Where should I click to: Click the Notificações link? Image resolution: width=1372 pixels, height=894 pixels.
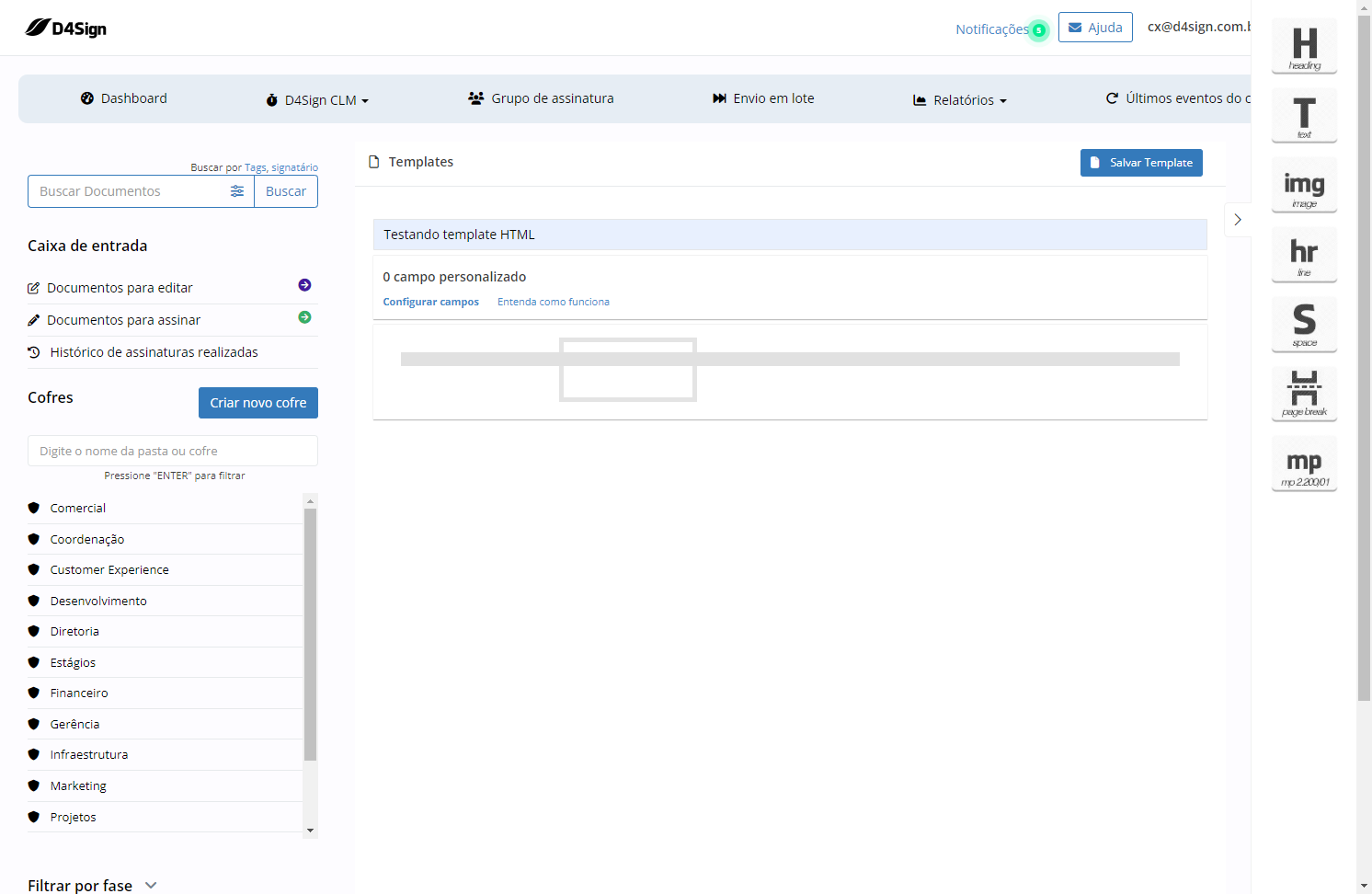tap(992, 29)
